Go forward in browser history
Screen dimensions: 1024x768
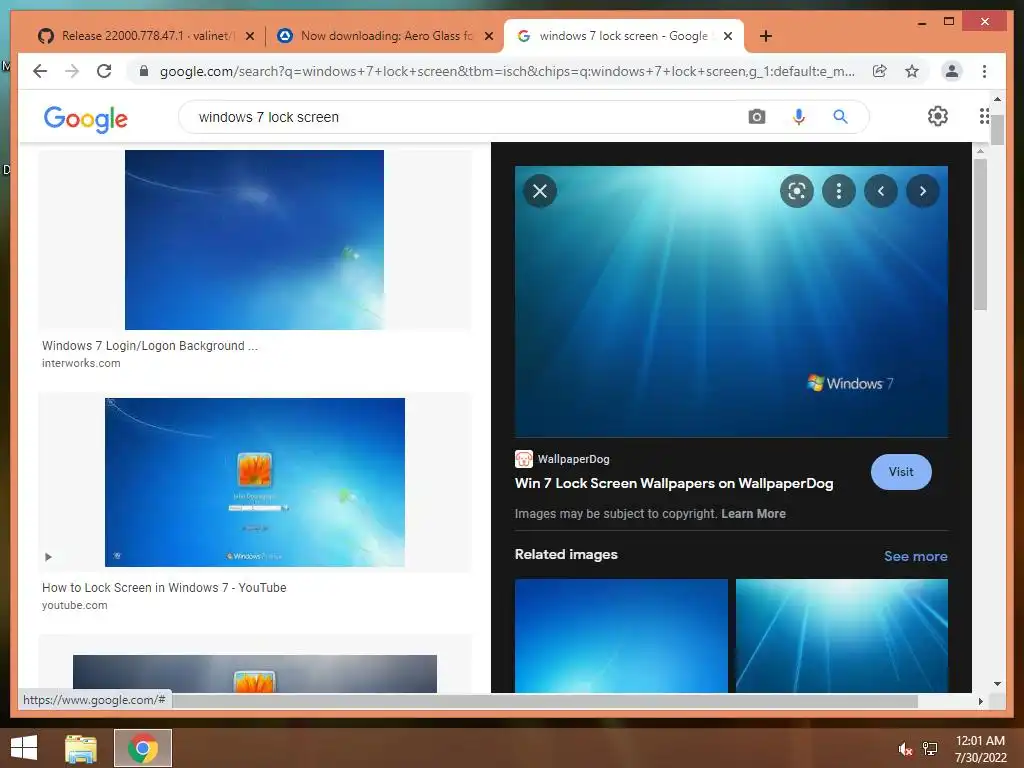pos(72,71)
